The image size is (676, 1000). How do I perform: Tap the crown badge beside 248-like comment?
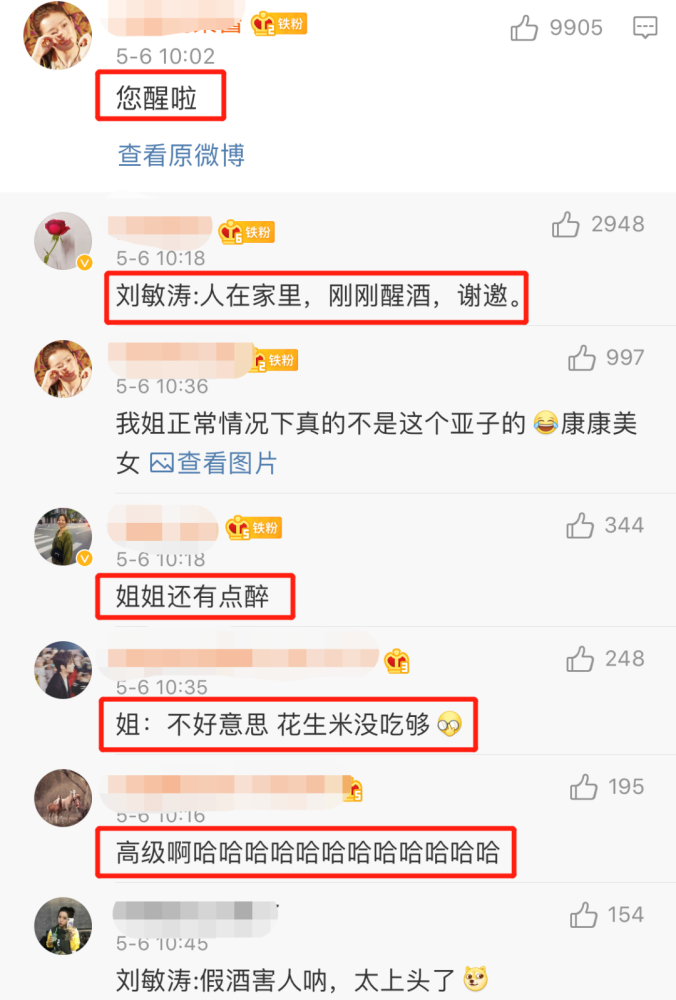point(397,661)
